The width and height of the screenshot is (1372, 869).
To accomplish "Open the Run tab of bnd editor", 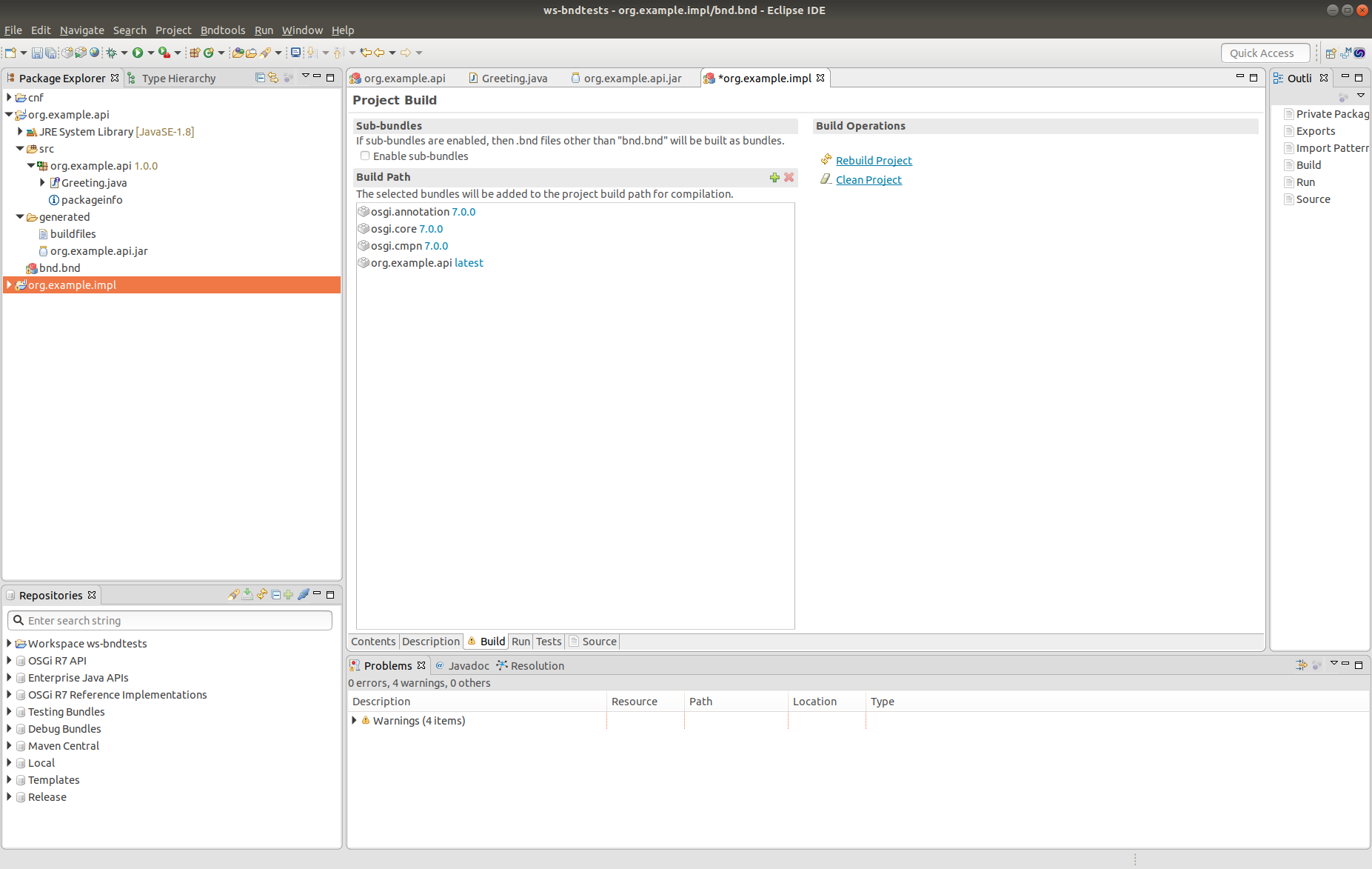I will [x=521, y=642].
